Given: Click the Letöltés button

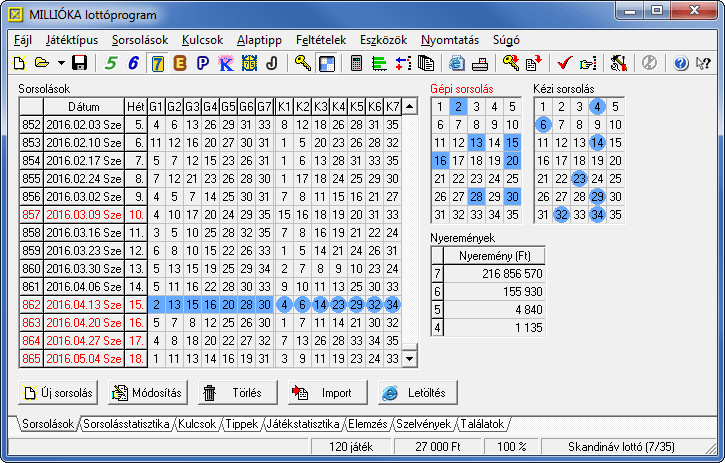Looking at the screenshot, I should (418, 393).
